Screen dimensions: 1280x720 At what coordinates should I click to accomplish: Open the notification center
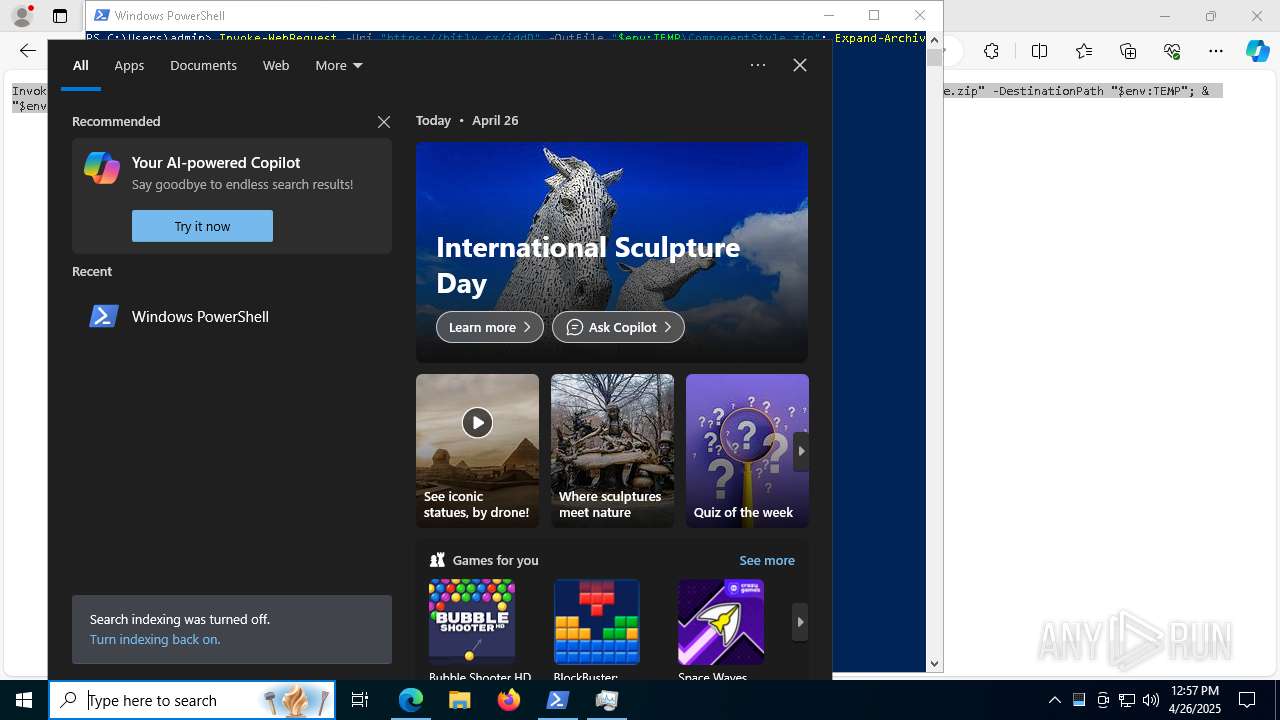(x=1247, y=700)
